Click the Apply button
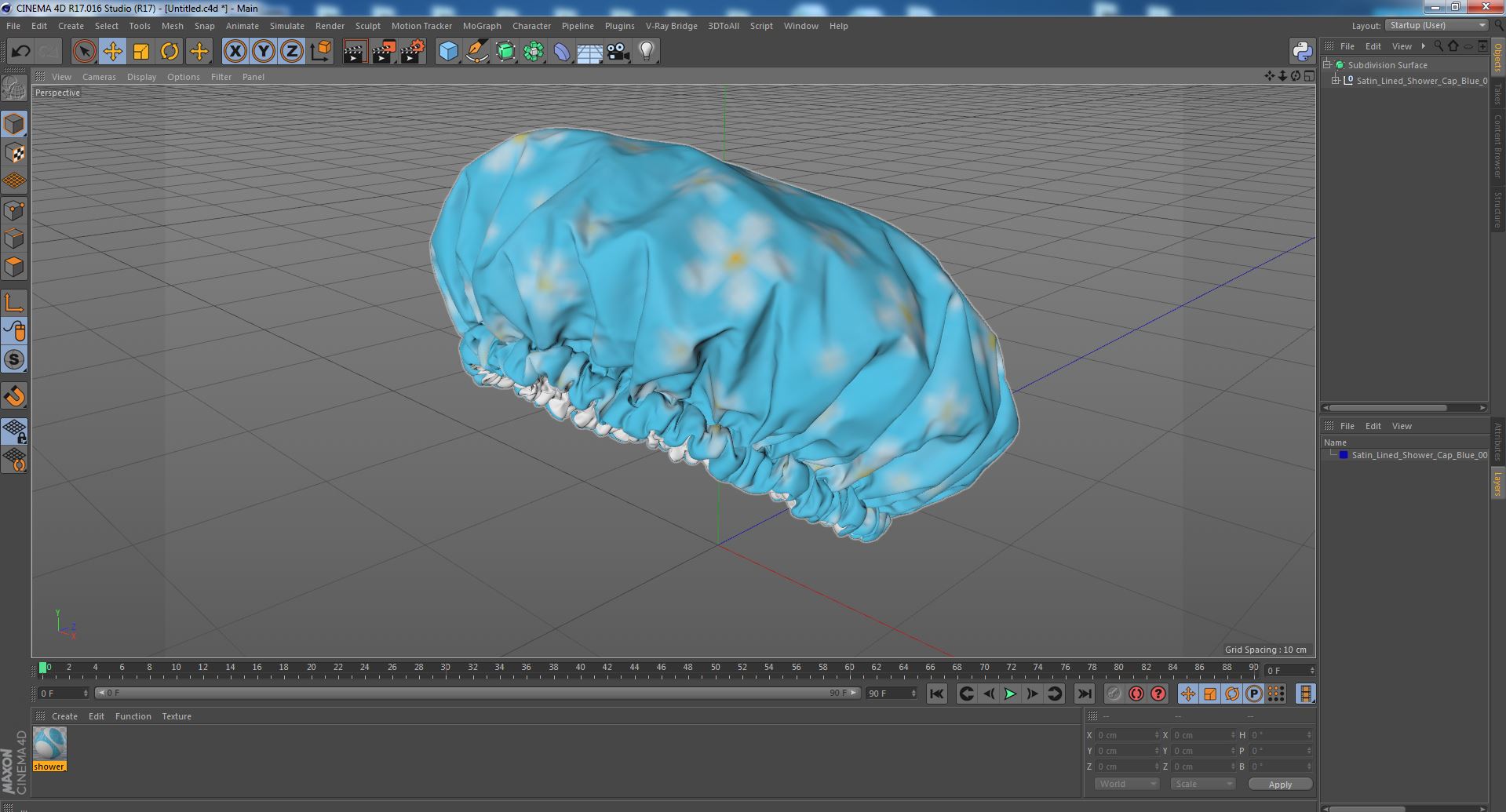1506x812 pixels. click(x=1280, y=784)
